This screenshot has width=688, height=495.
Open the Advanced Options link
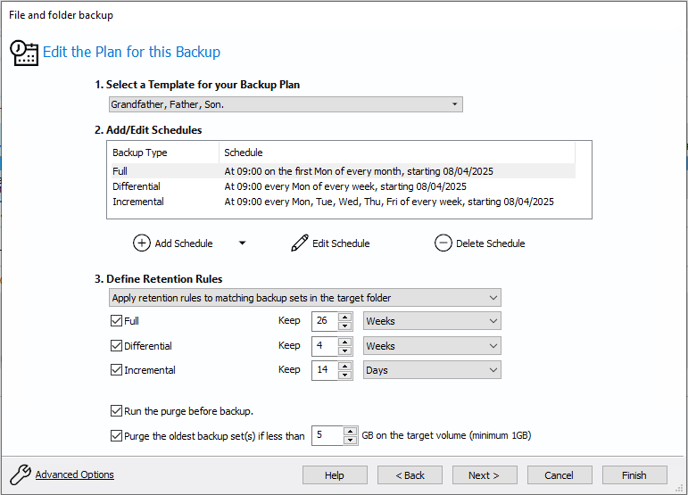75,474
